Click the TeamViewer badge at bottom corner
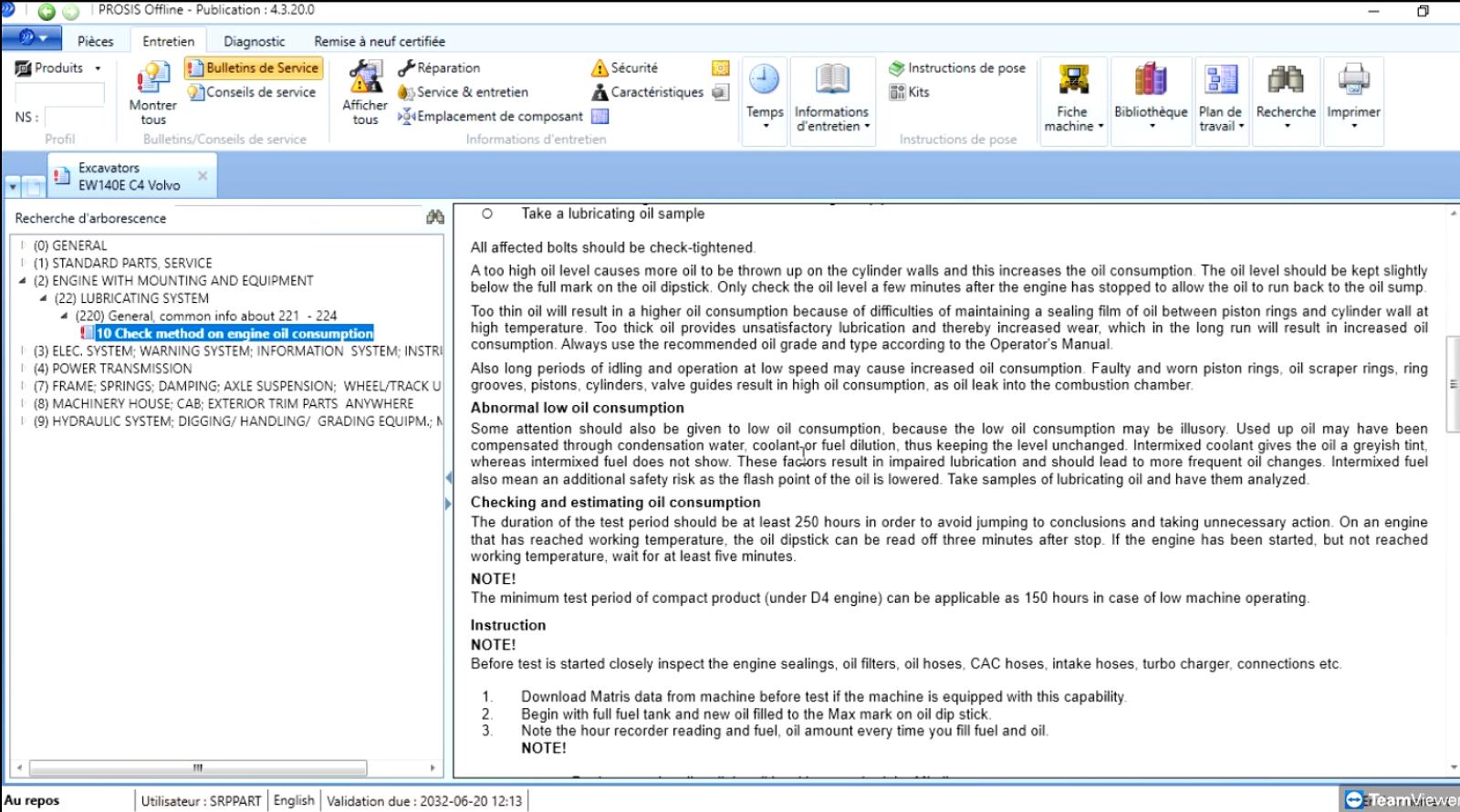The image size is (1460, 812). (x=1400, y=799)
